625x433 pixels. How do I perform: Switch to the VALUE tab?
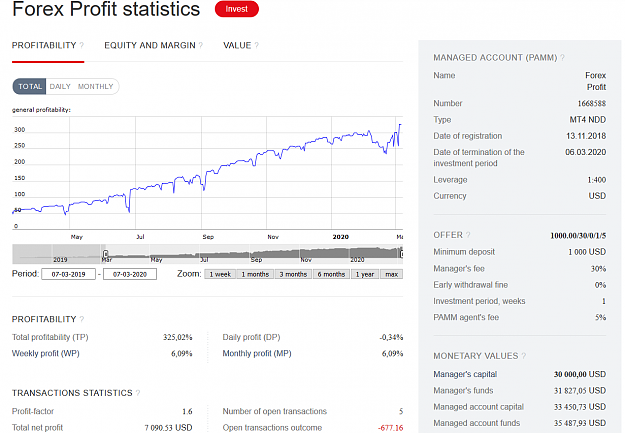pyautogui.click(x=237, y=45)
